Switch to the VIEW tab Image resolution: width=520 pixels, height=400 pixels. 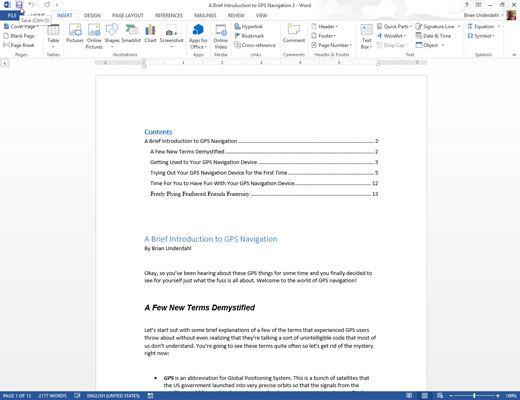click(261, 15)
